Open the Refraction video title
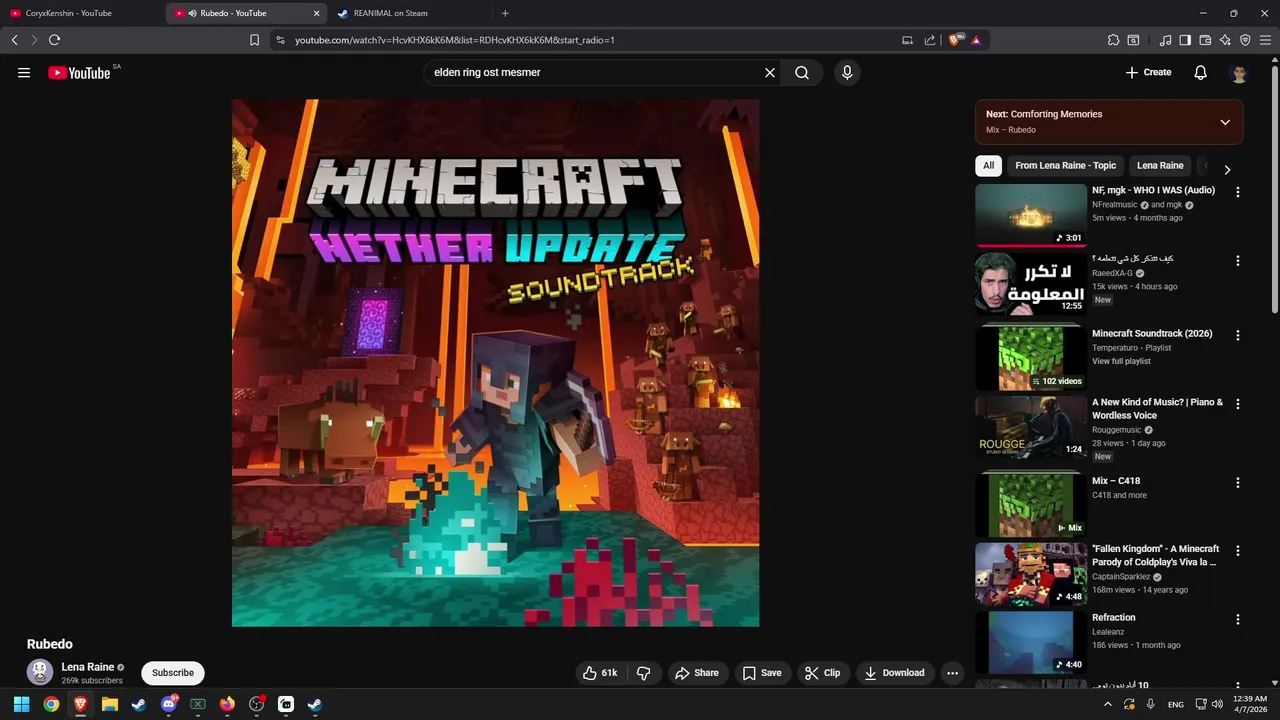Screen dimensions: 1280x720 coord(1113,618)
